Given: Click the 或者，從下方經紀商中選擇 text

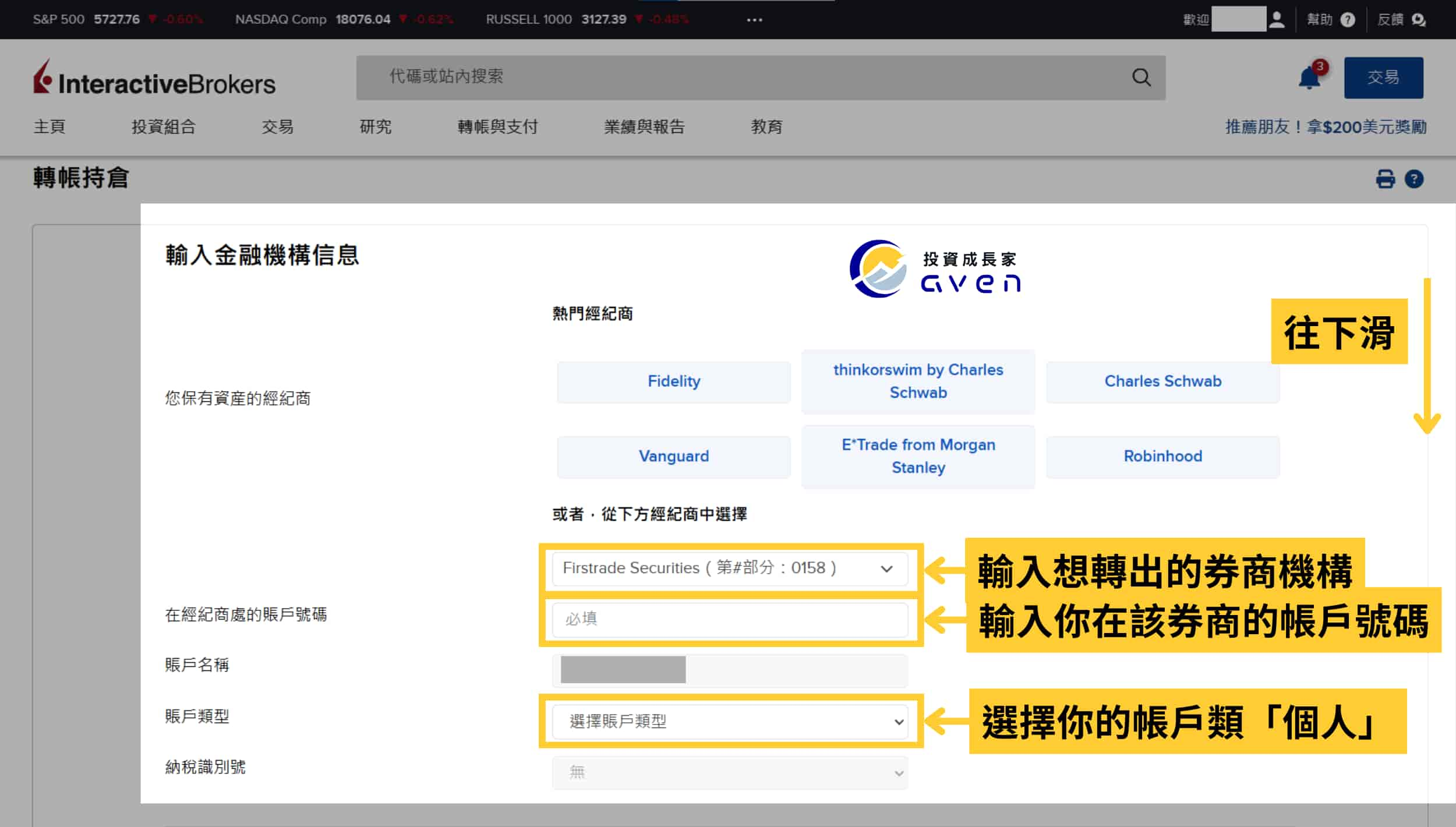Looking at the screenshot, I should tap(649, 514).
